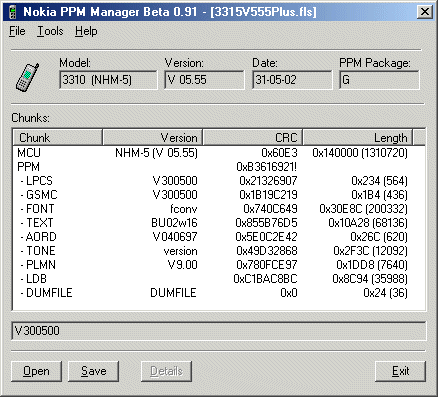Click the TEXT CRC value 0x855B76D5
Screen dimensions: 438x397
click(x=266, y=223)
